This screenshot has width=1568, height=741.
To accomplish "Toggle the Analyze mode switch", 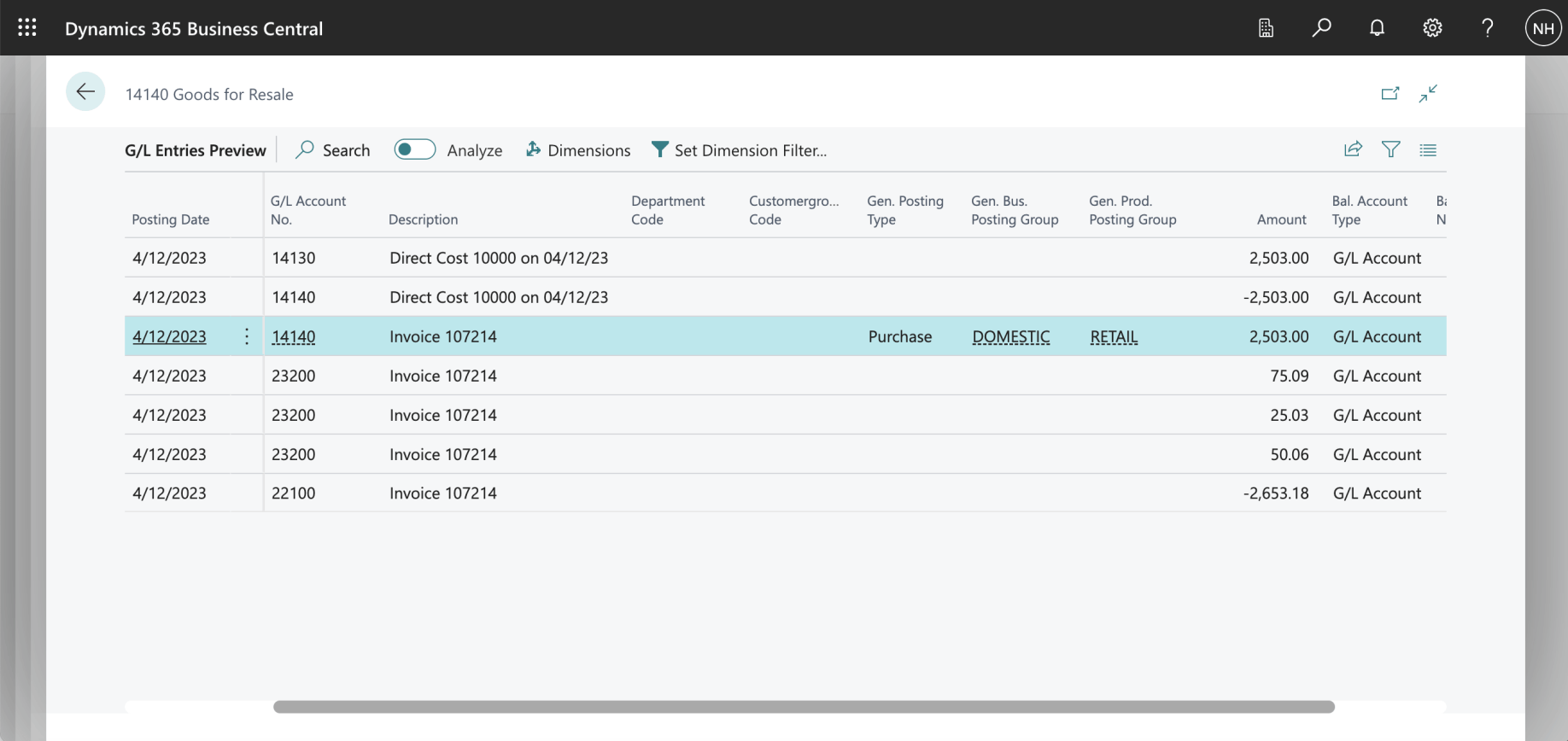I will tap(415, 149).
